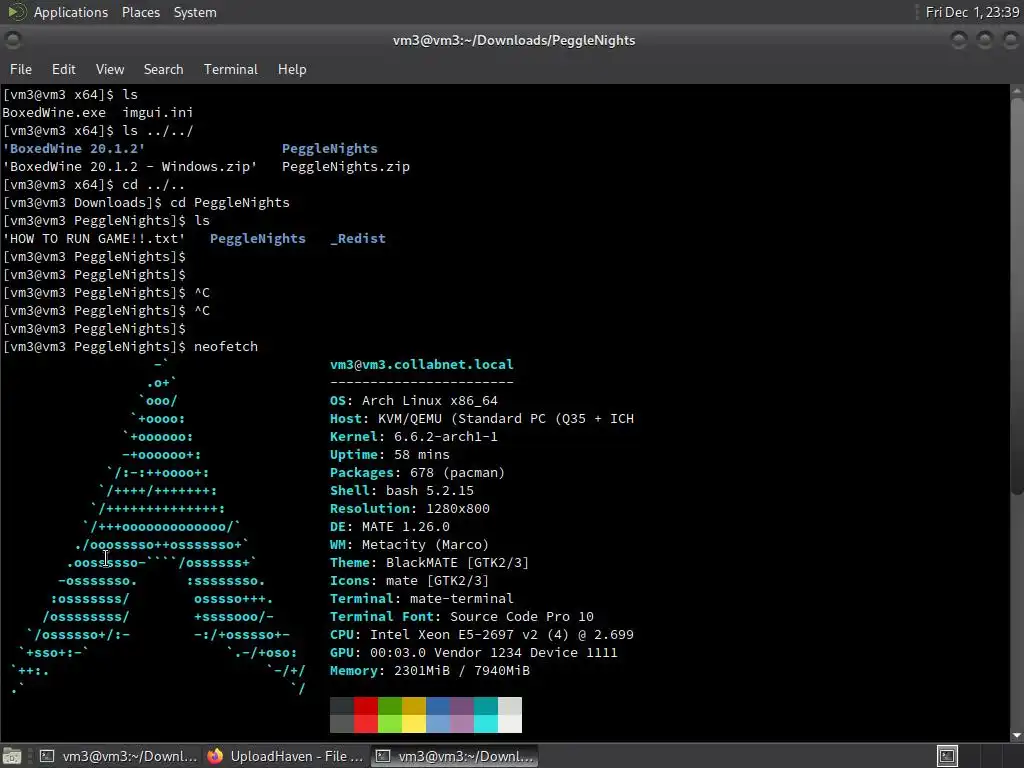This screenshot has height=768, width=1024.
Task: Click the 'HOW TO RUN GAME!!.txt' filename
Action: point(94,238)
